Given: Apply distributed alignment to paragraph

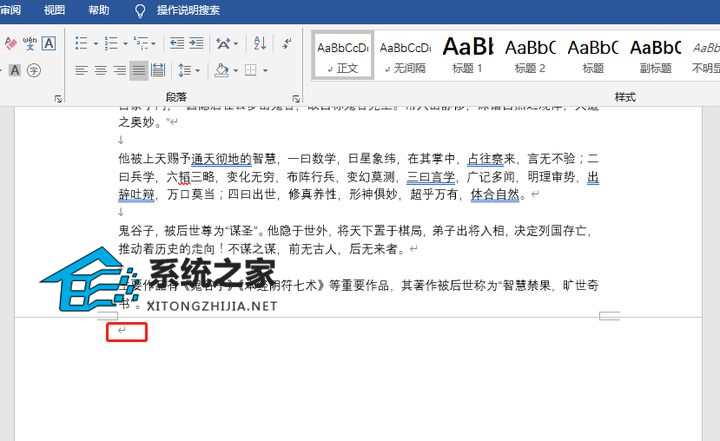Looking at the screenshot, I should [157, 70].
